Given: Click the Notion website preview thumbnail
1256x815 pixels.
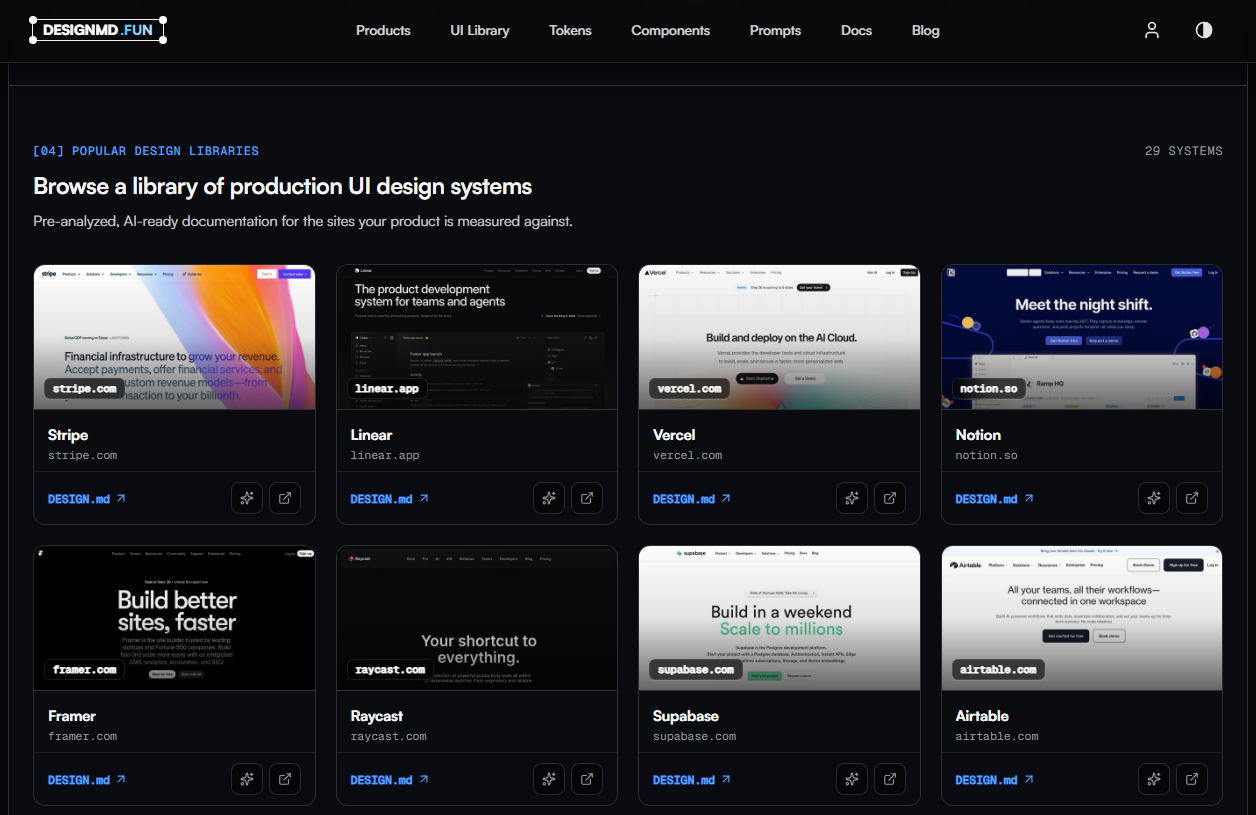Looking at the screenshot, I should (1082, 337).
